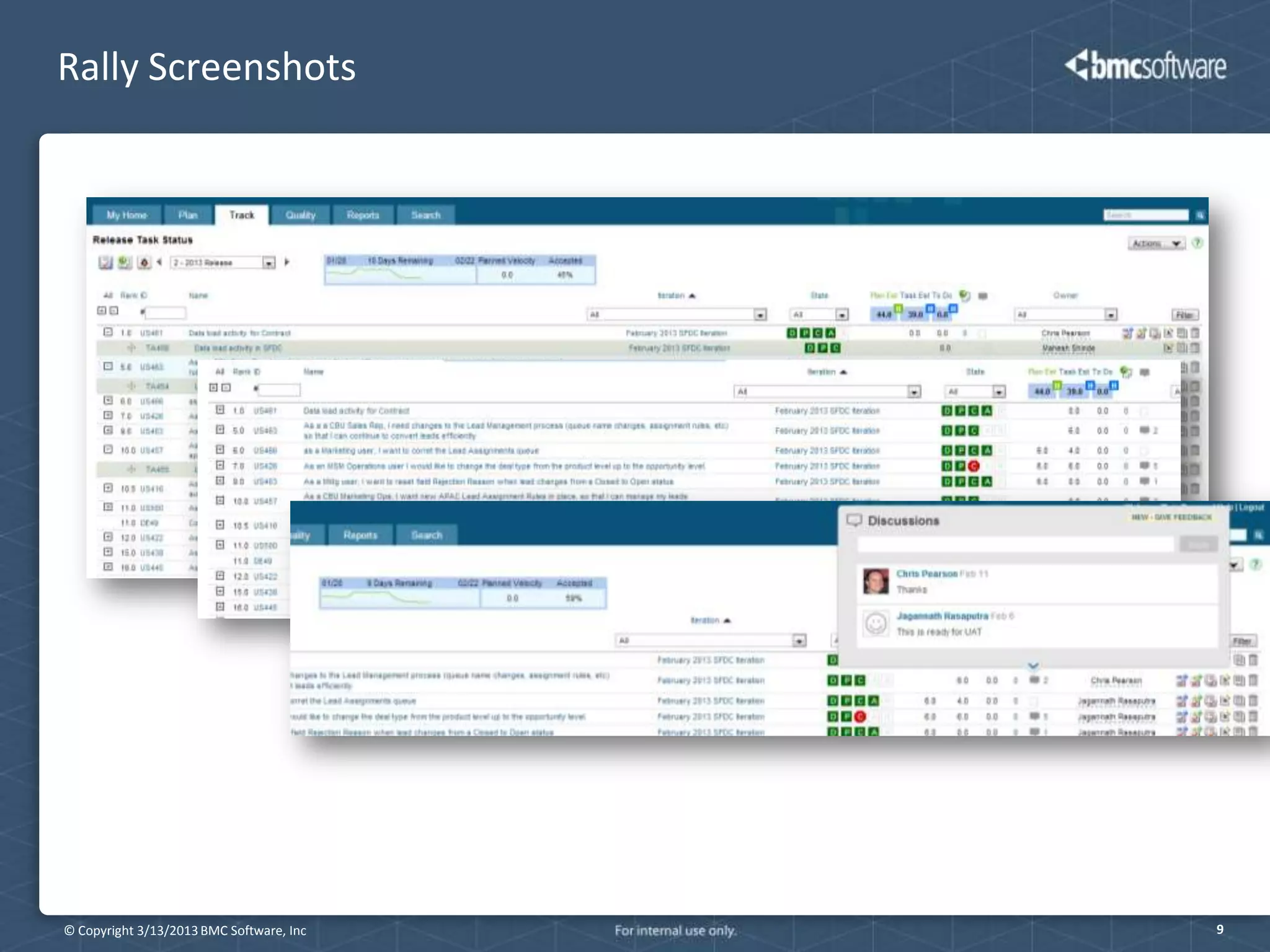Open the Actions dropdown menu
The width and height of the screenshot is (1270, 952).
(x=1156, y=244)
